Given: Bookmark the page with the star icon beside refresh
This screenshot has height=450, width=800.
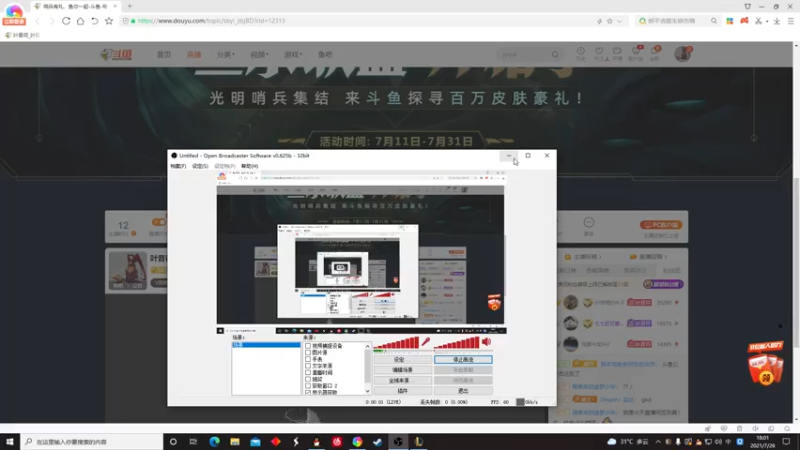Looking at the screenshot, I should [x=109, y=21].
